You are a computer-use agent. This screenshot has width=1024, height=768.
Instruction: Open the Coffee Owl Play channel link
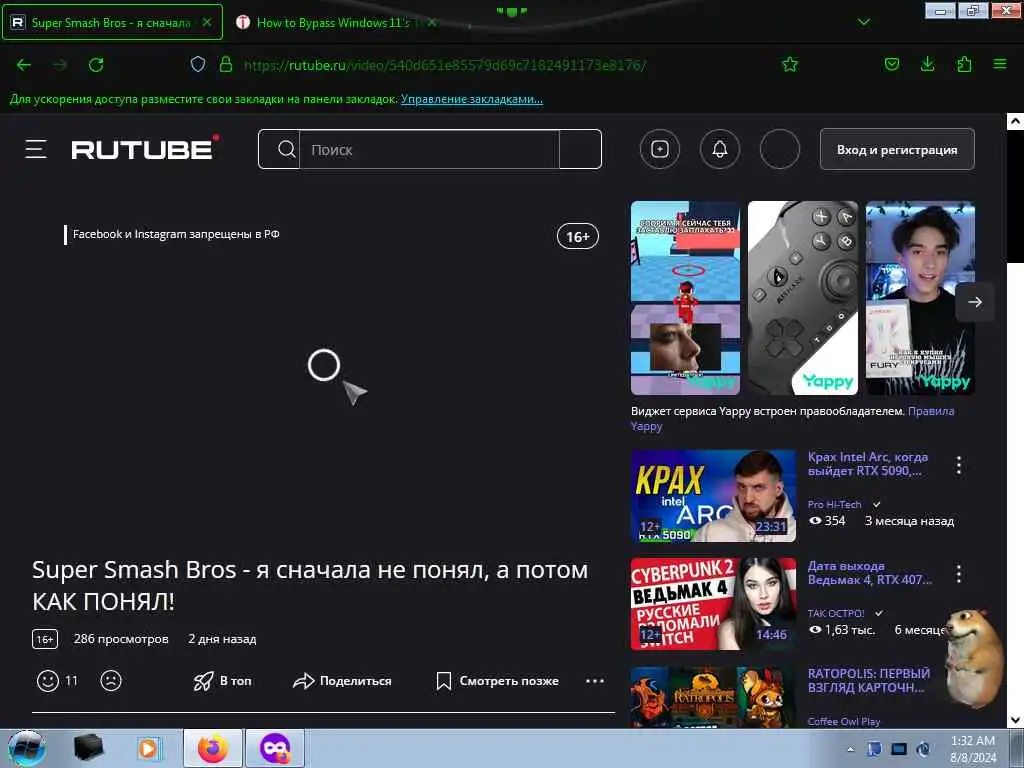pos(844,721)
